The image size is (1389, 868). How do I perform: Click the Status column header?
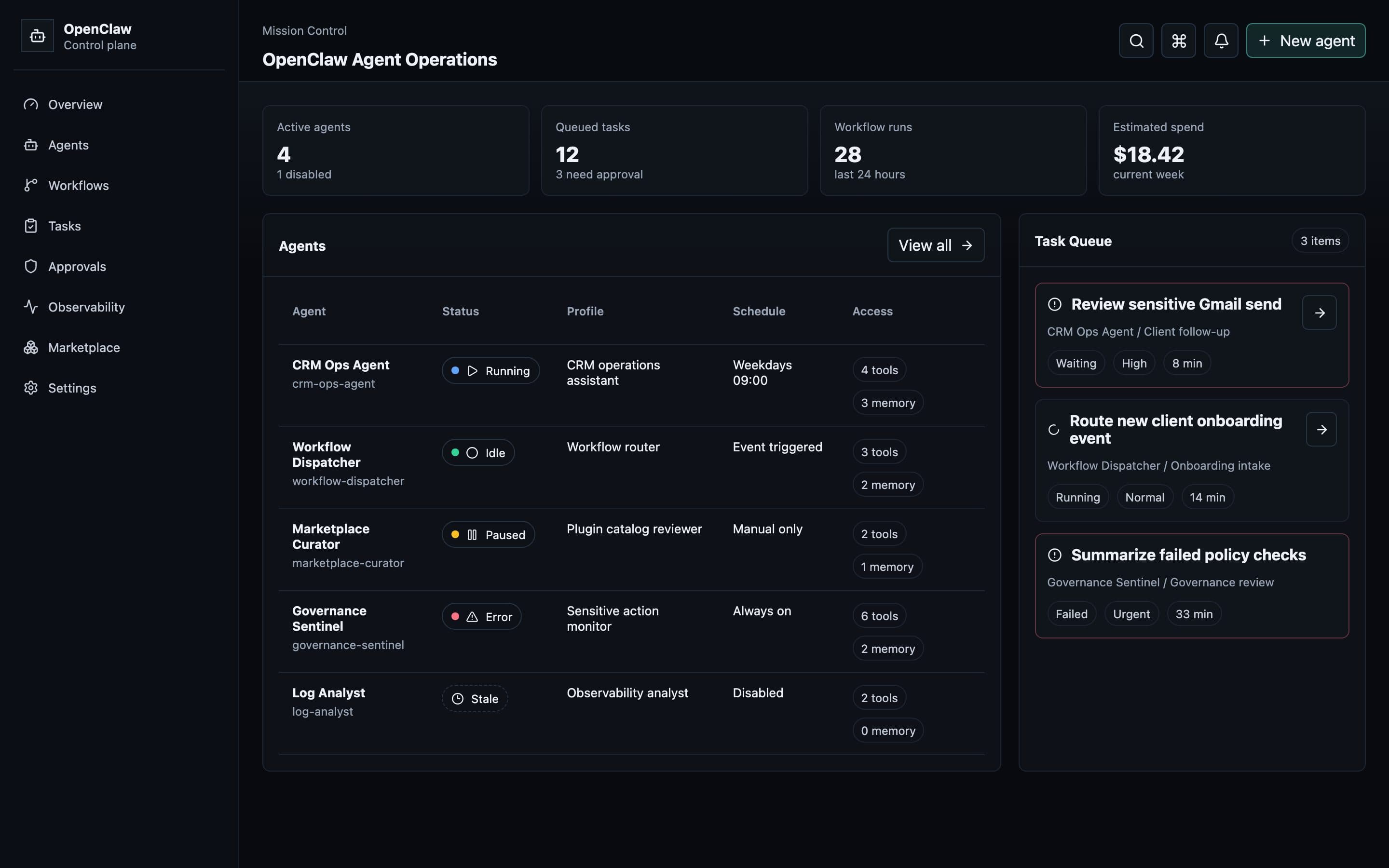(x=460, y=311)
